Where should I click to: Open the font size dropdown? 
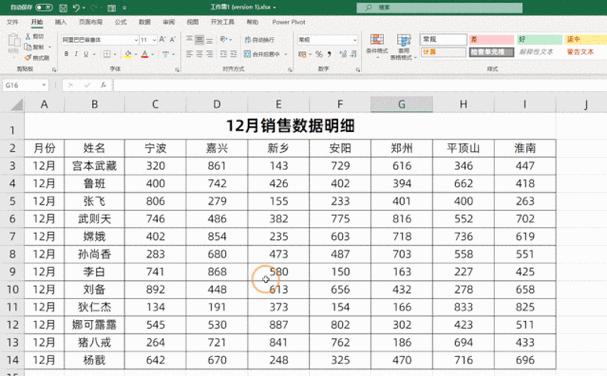(x=154, y=40)
